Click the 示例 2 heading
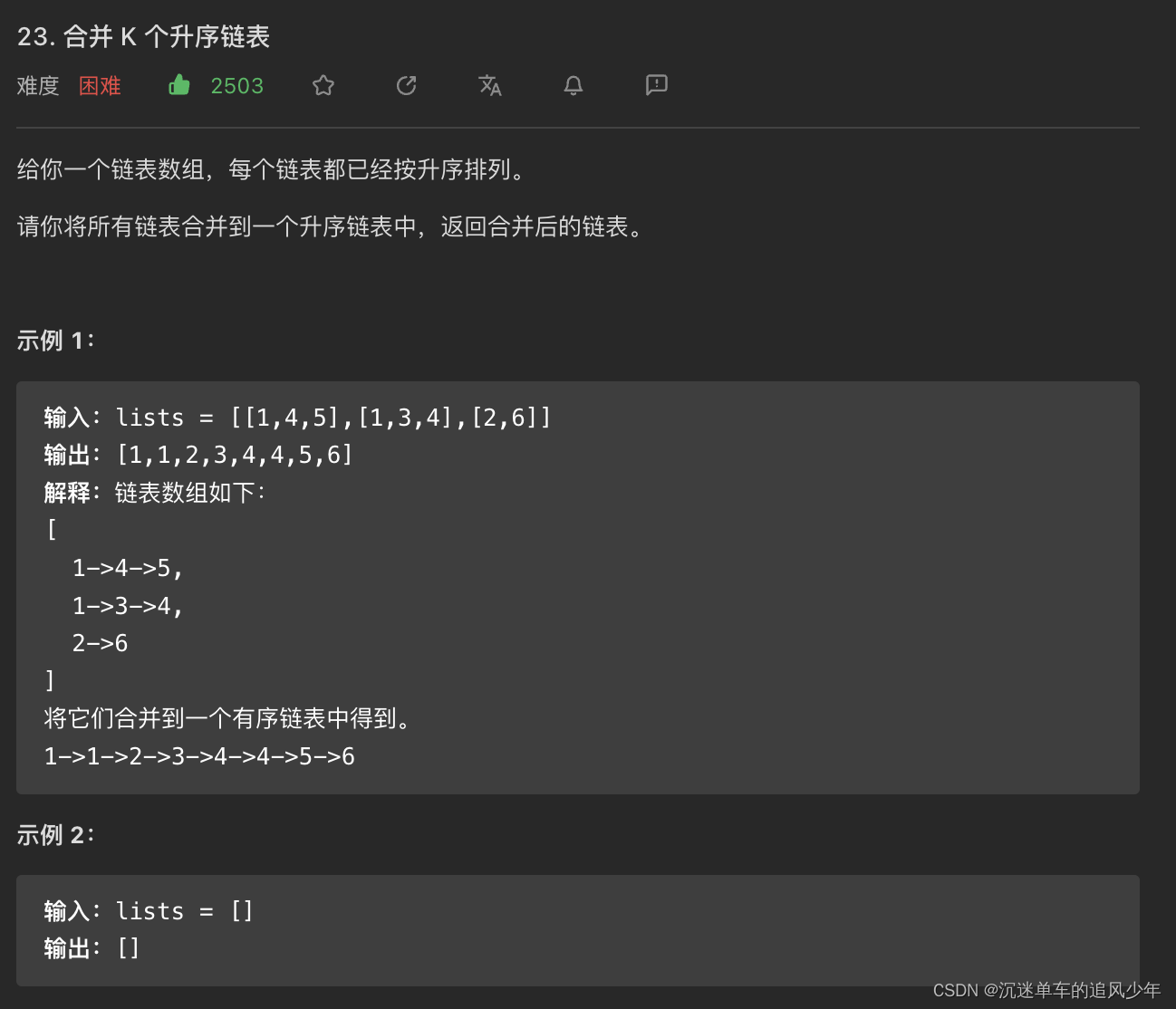 (x=55, y=834)
